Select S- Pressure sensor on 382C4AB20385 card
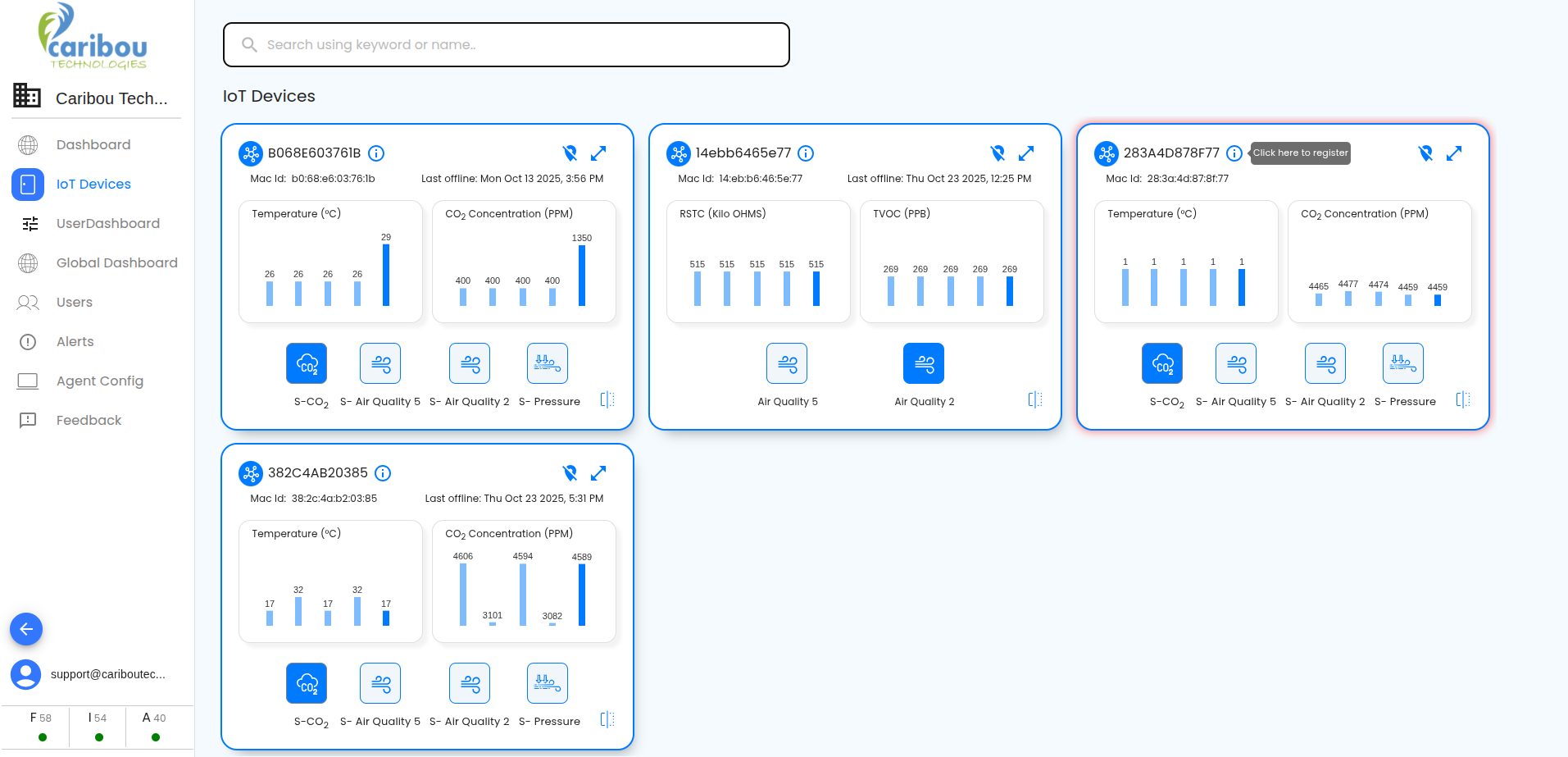The width and height of the screenshot is (1568, 757). tap(548, 683)
